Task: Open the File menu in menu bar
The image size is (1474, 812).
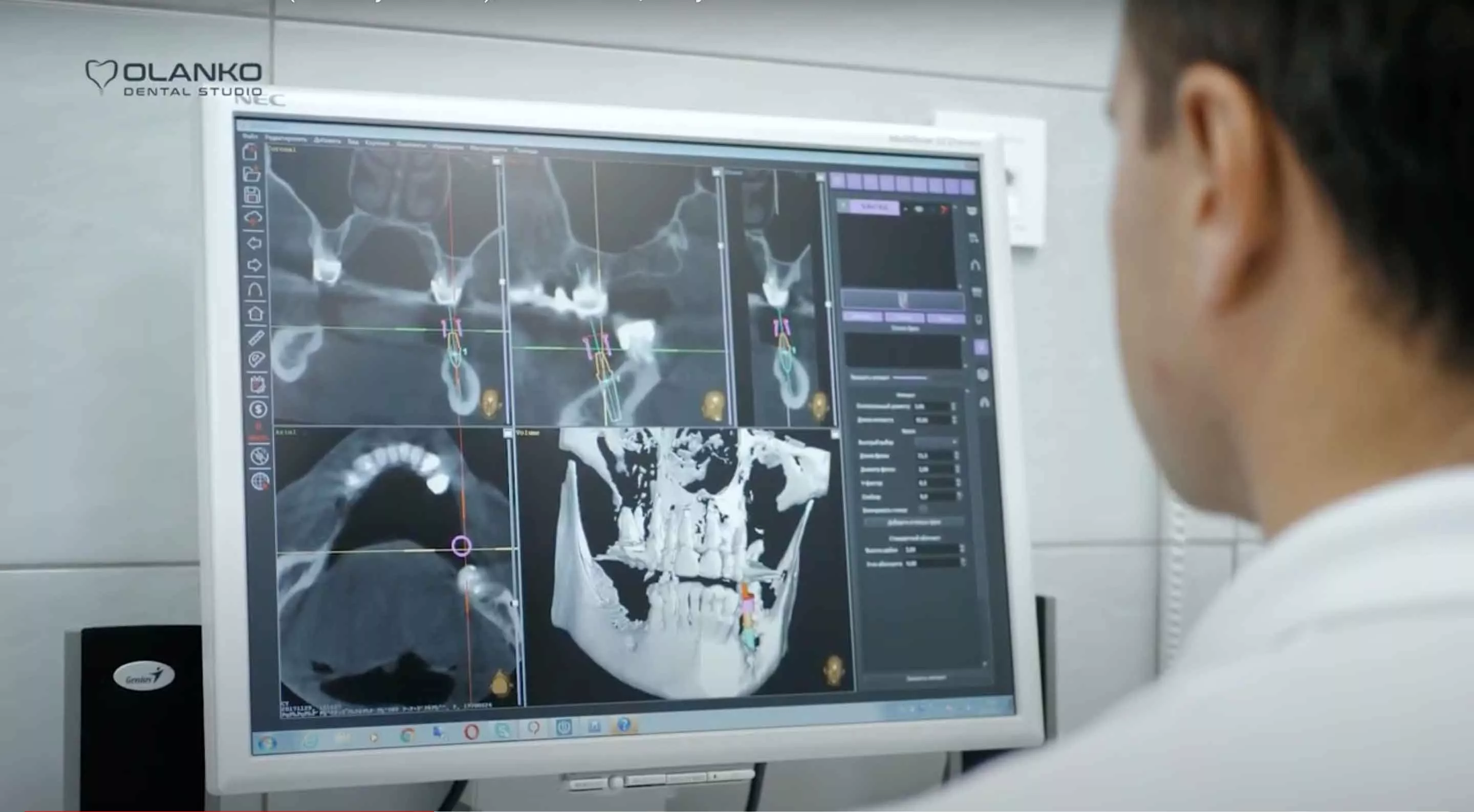Action: click(249, 136)
